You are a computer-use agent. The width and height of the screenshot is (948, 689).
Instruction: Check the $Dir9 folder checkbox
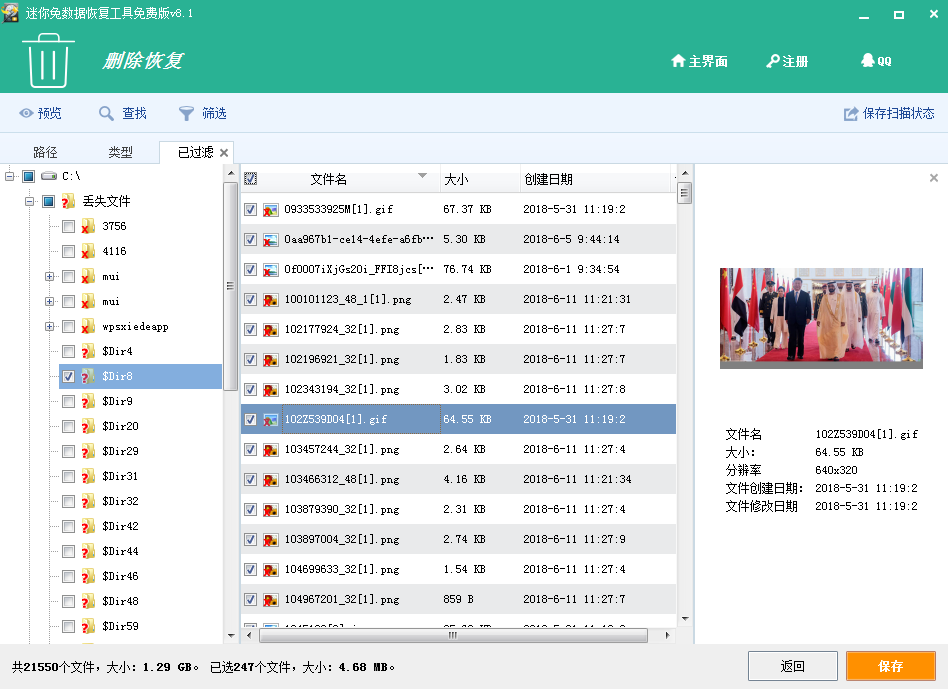68,401
